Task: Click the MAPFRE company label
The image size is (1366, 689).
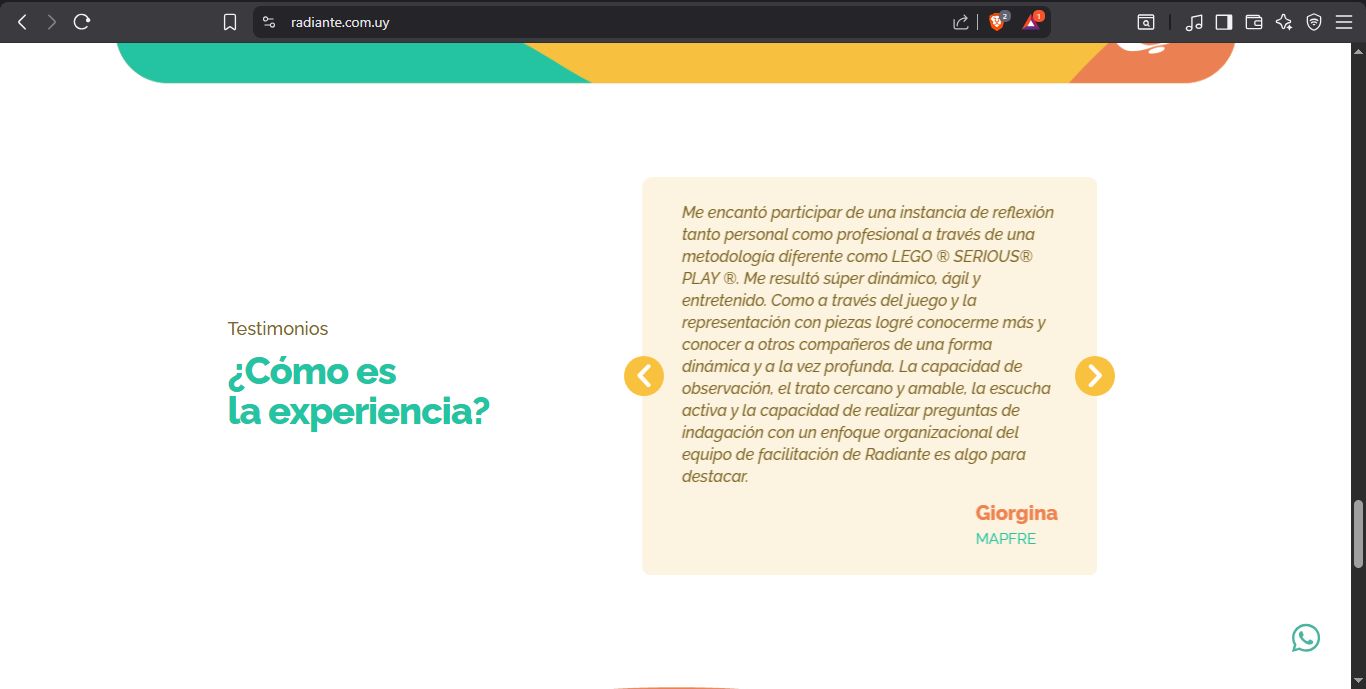Action: [x=1005, y=539]
